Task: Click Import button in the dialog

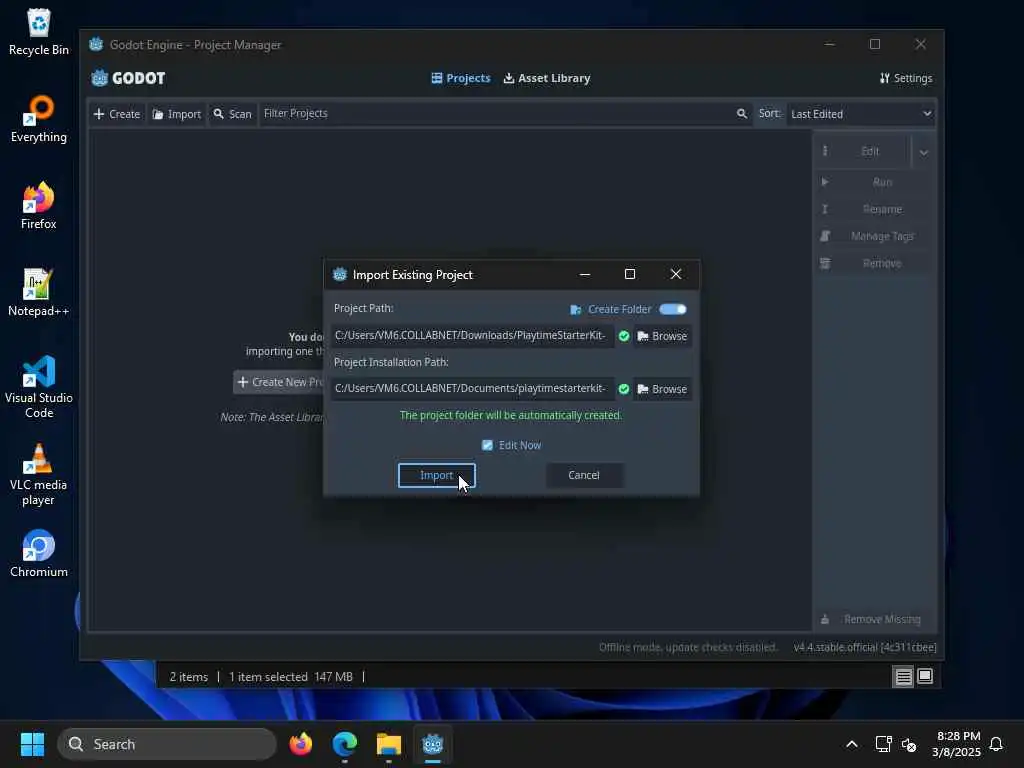Action: 436,475
